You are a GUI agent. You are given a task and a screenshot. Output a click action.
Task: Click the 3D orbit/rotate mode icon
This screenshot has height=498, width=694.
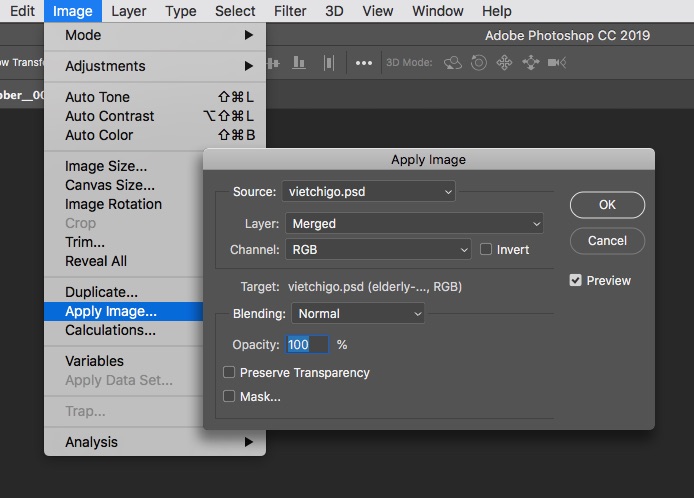[x=453, y=62]
